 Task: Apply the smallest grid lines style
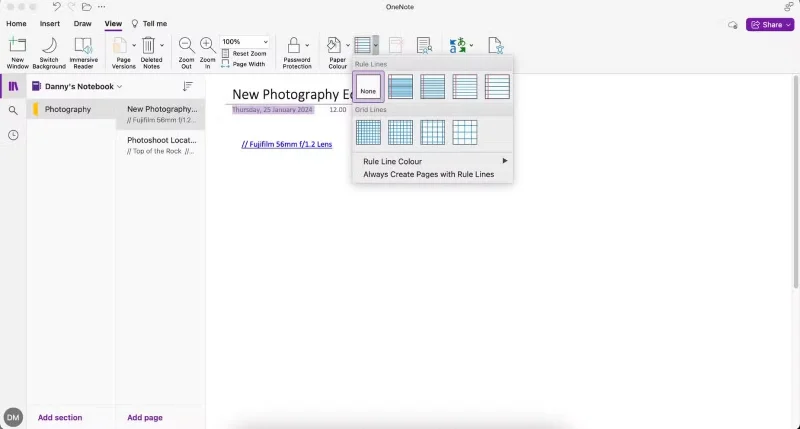(368, 133)
